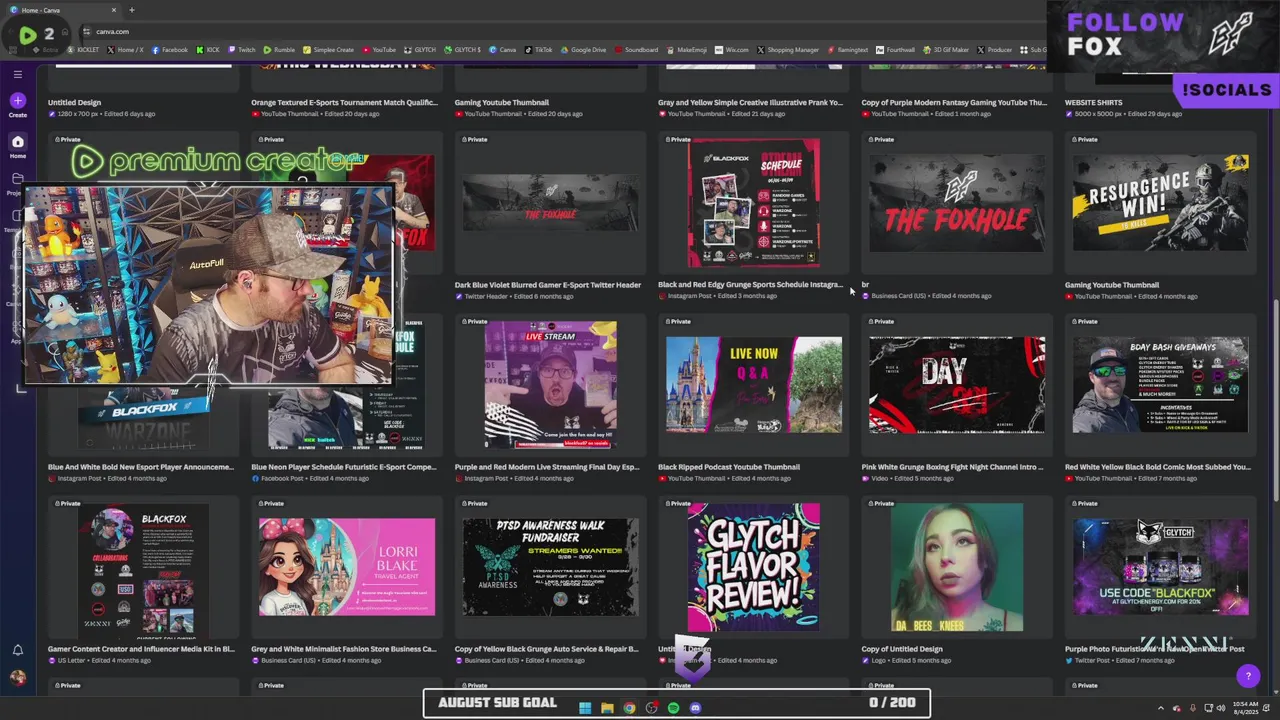1280x720 pixels.
Task: Open the Twitch bookmark
Action: tap(242, 49)
